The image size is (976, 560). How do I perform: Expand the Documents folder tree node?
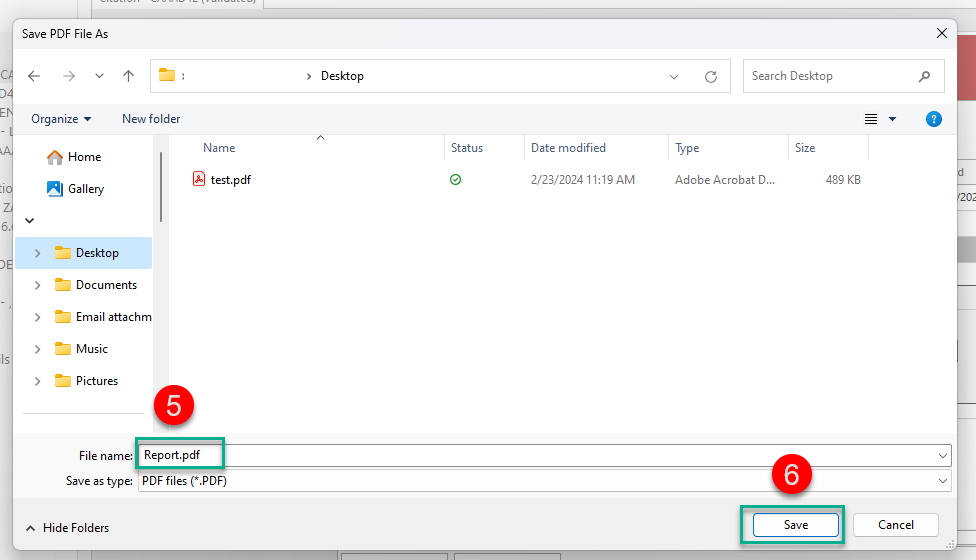pyautogui.click(x=38, y=285)
